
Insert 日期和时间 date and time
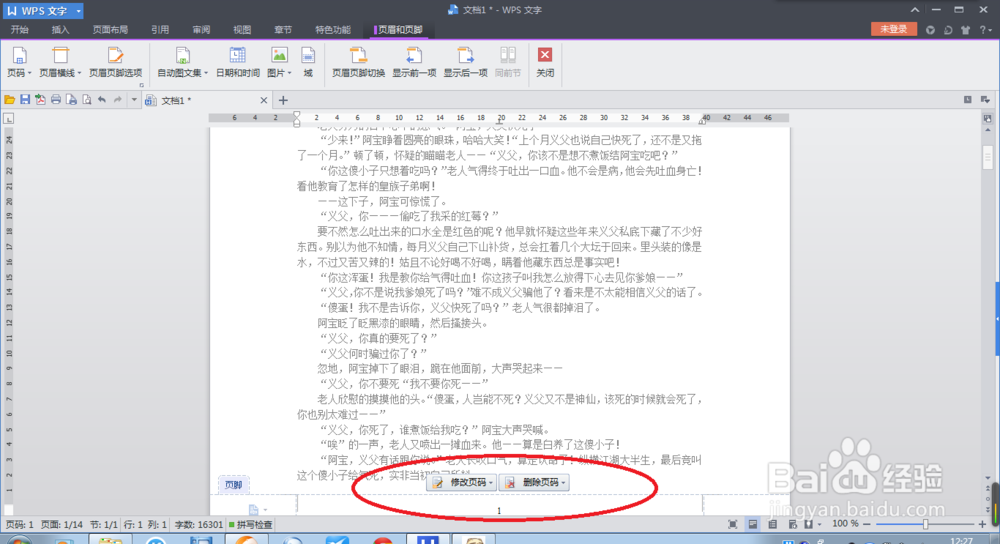(237, 62)
